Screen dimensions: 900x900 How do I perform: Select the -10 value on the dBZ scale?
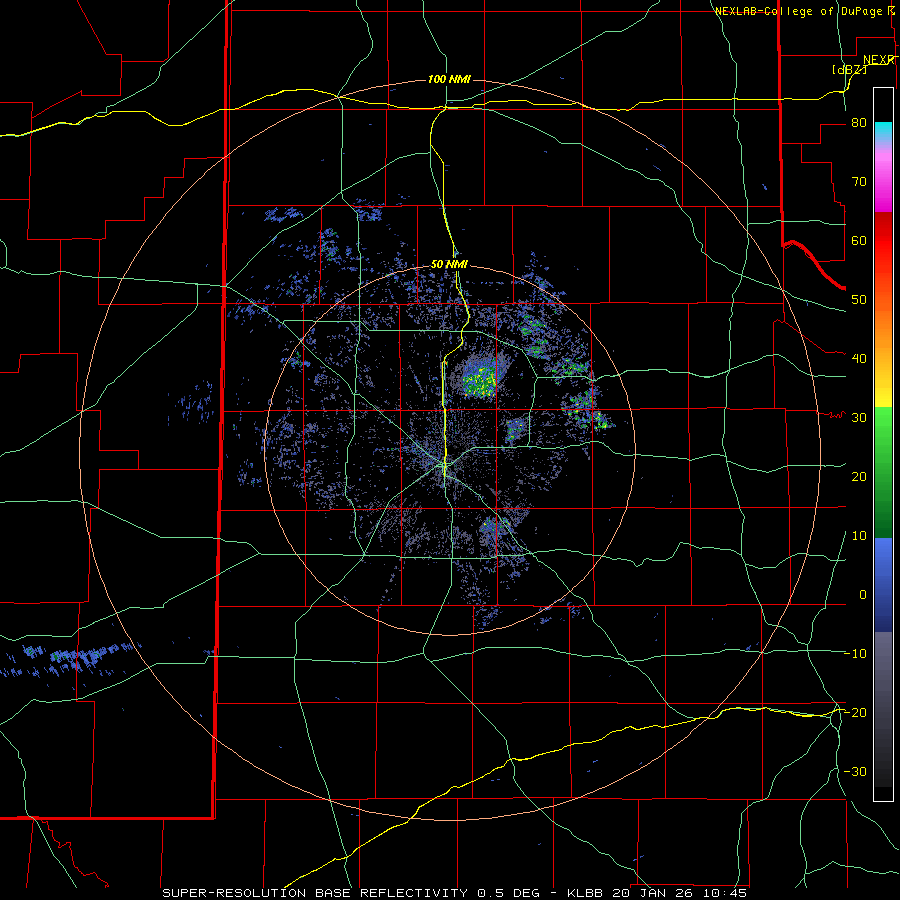pos(855,654)
